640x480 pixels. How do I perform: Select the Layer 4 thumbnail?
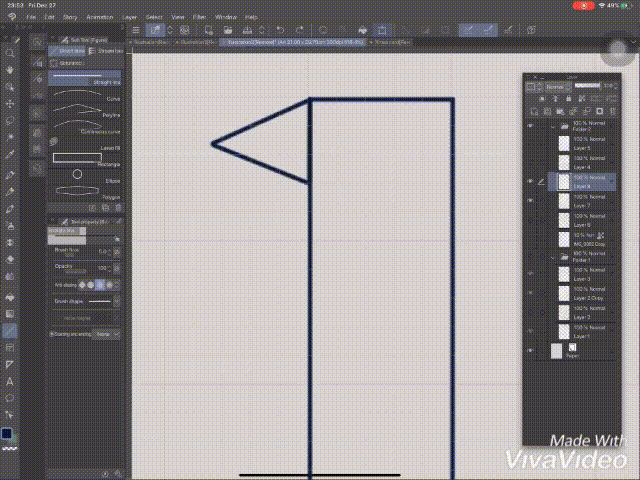tap(564, 162)
